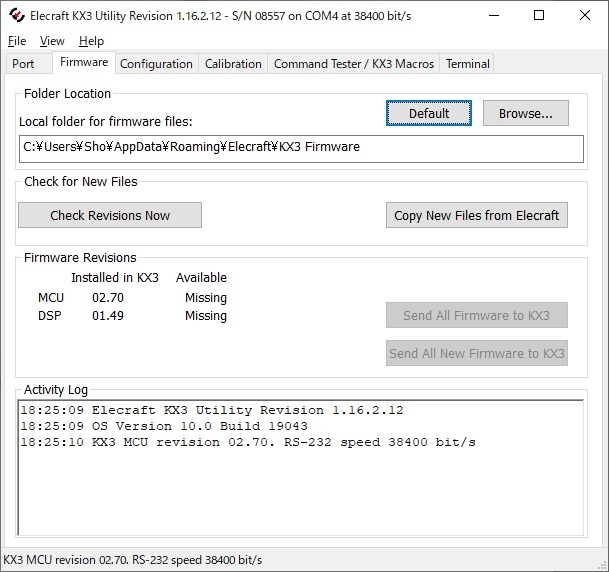609x572 pixels.
Task: Go to the Configuration tab
Action: coord(156,64)
